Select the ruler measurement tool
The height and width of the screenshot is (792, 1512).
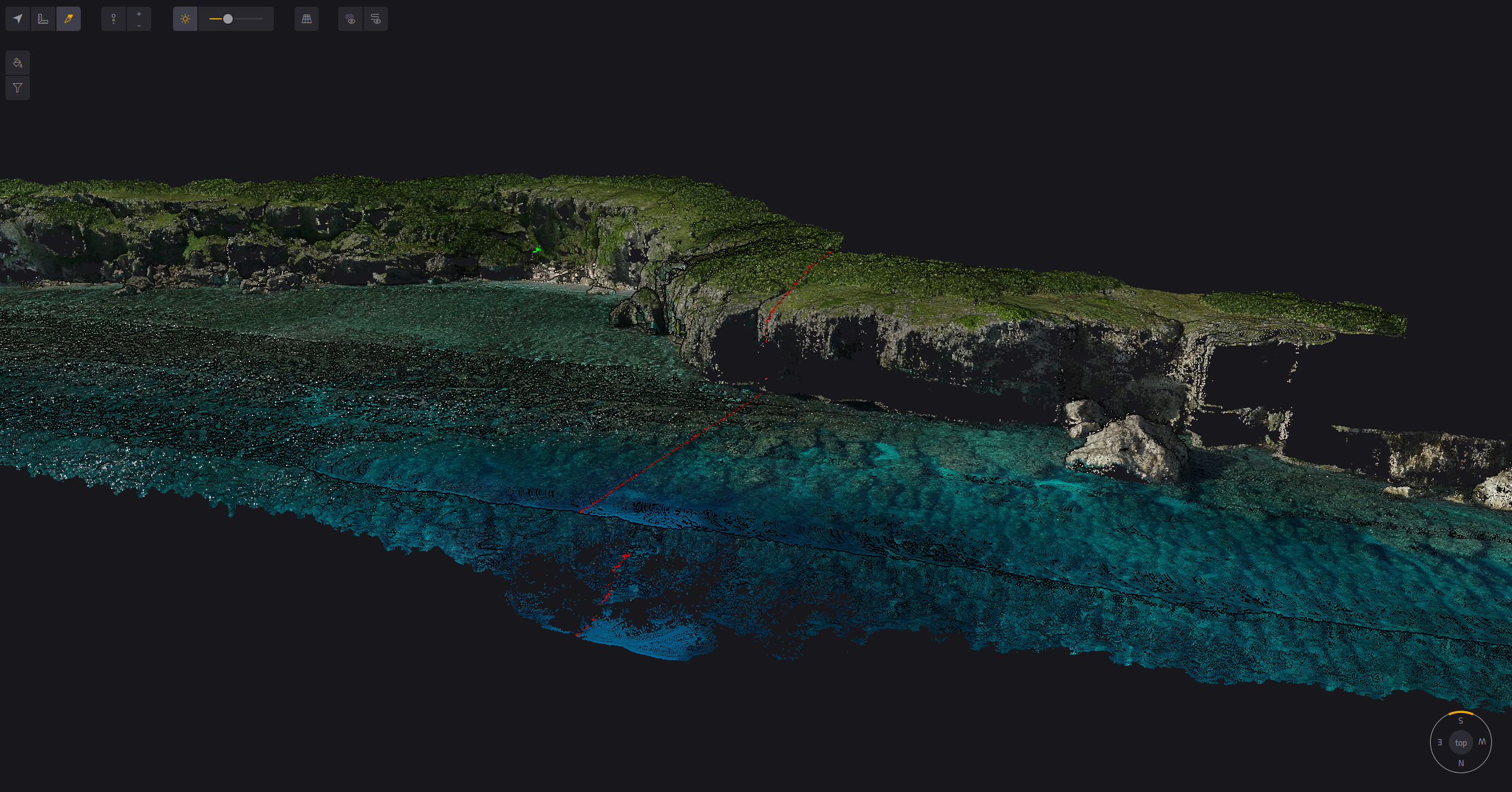click(43, 19)
